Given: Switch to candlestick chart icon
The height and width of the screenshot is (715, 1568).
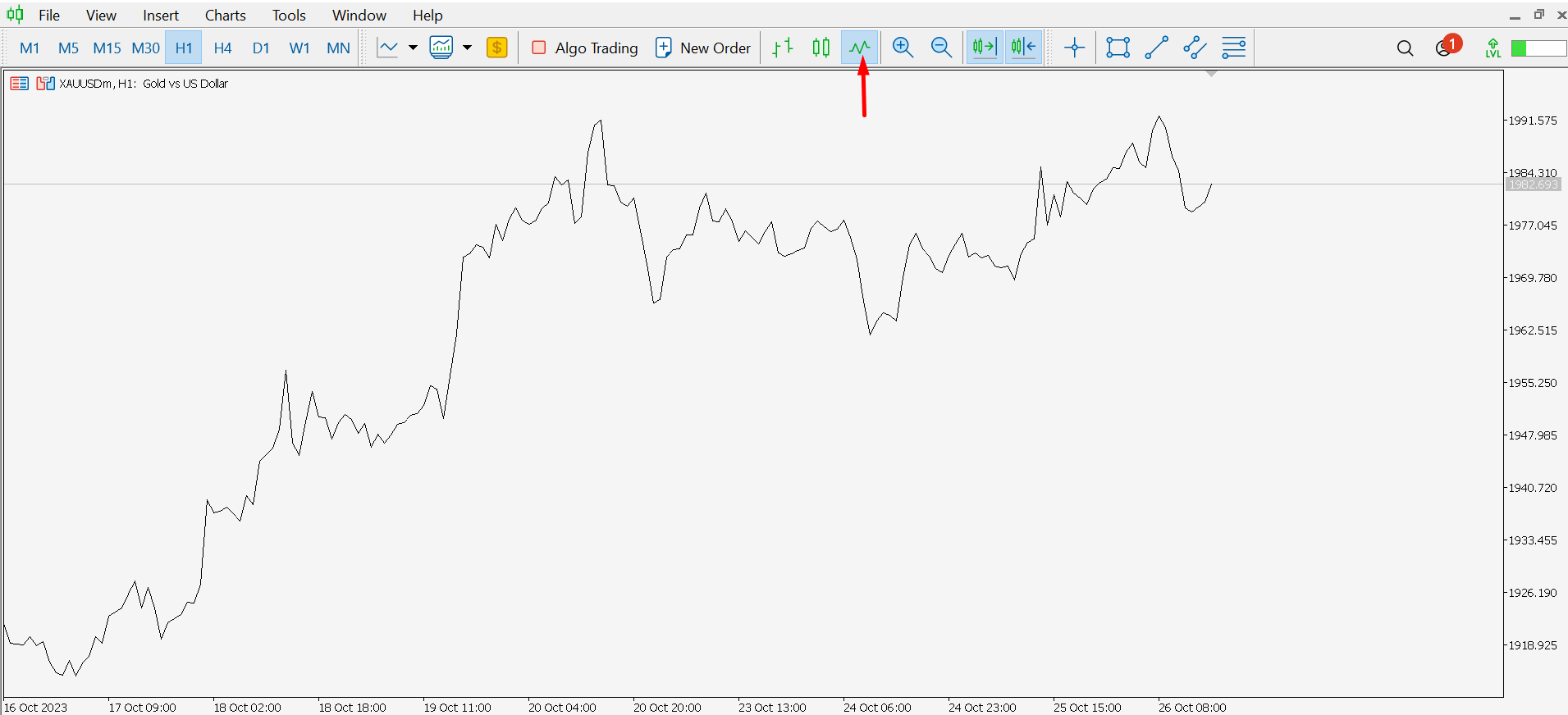Looking at the screenshot, I should pos(821,48).
